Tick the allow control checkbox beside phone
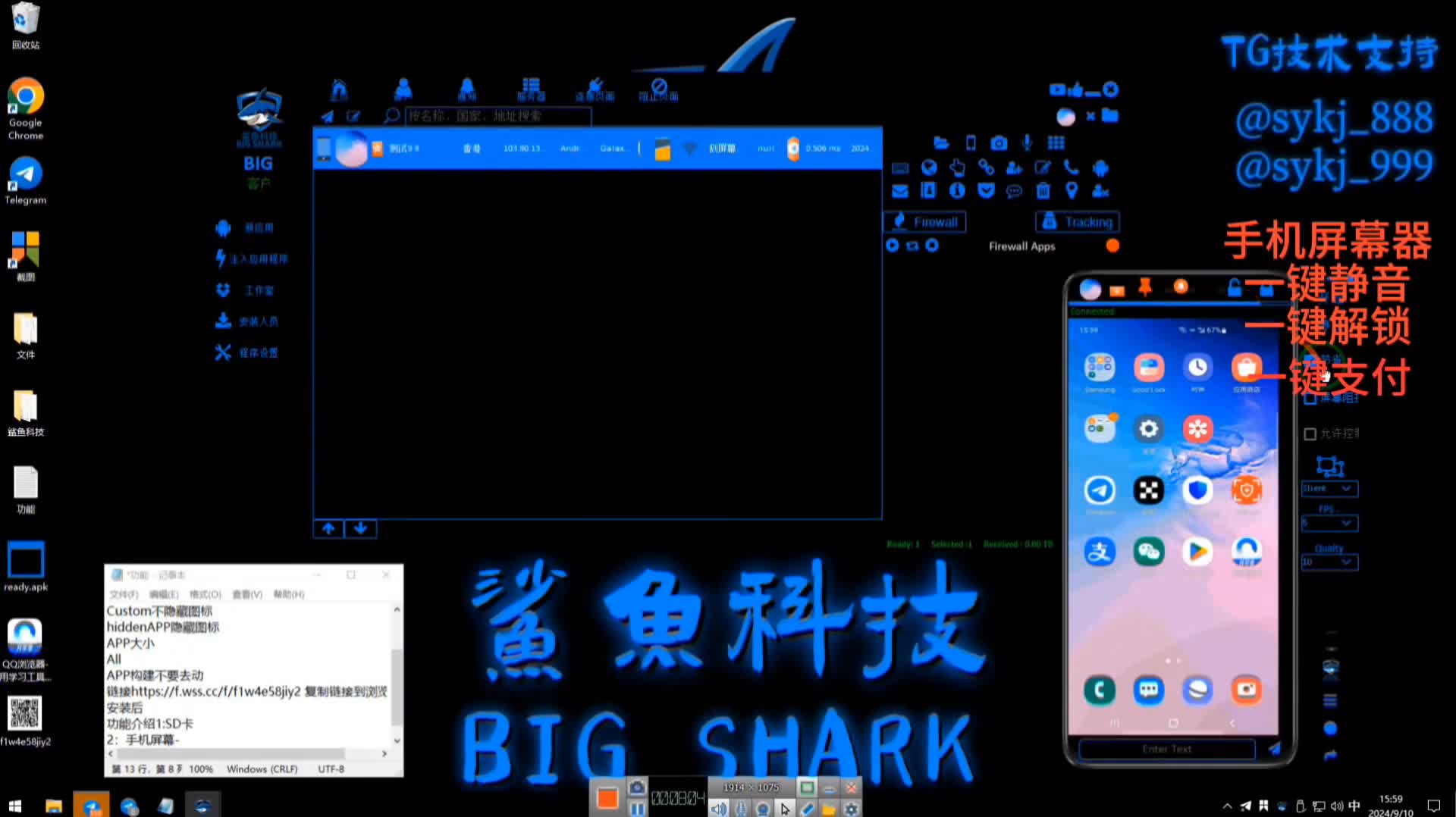The width and height of the screenshot is (1456, 817). pyautogui.click(x=1310, y=434)
